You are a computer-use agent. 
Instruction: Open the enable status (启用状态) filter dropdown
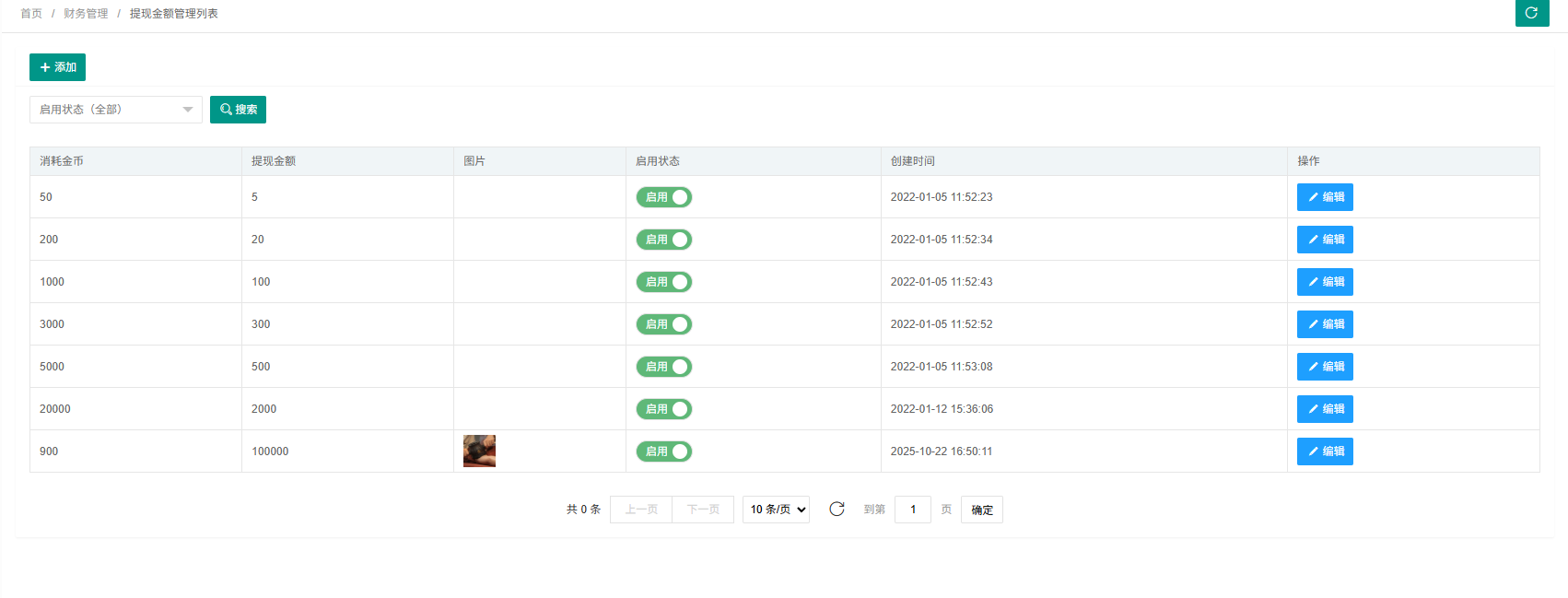(x=115, y=110)
